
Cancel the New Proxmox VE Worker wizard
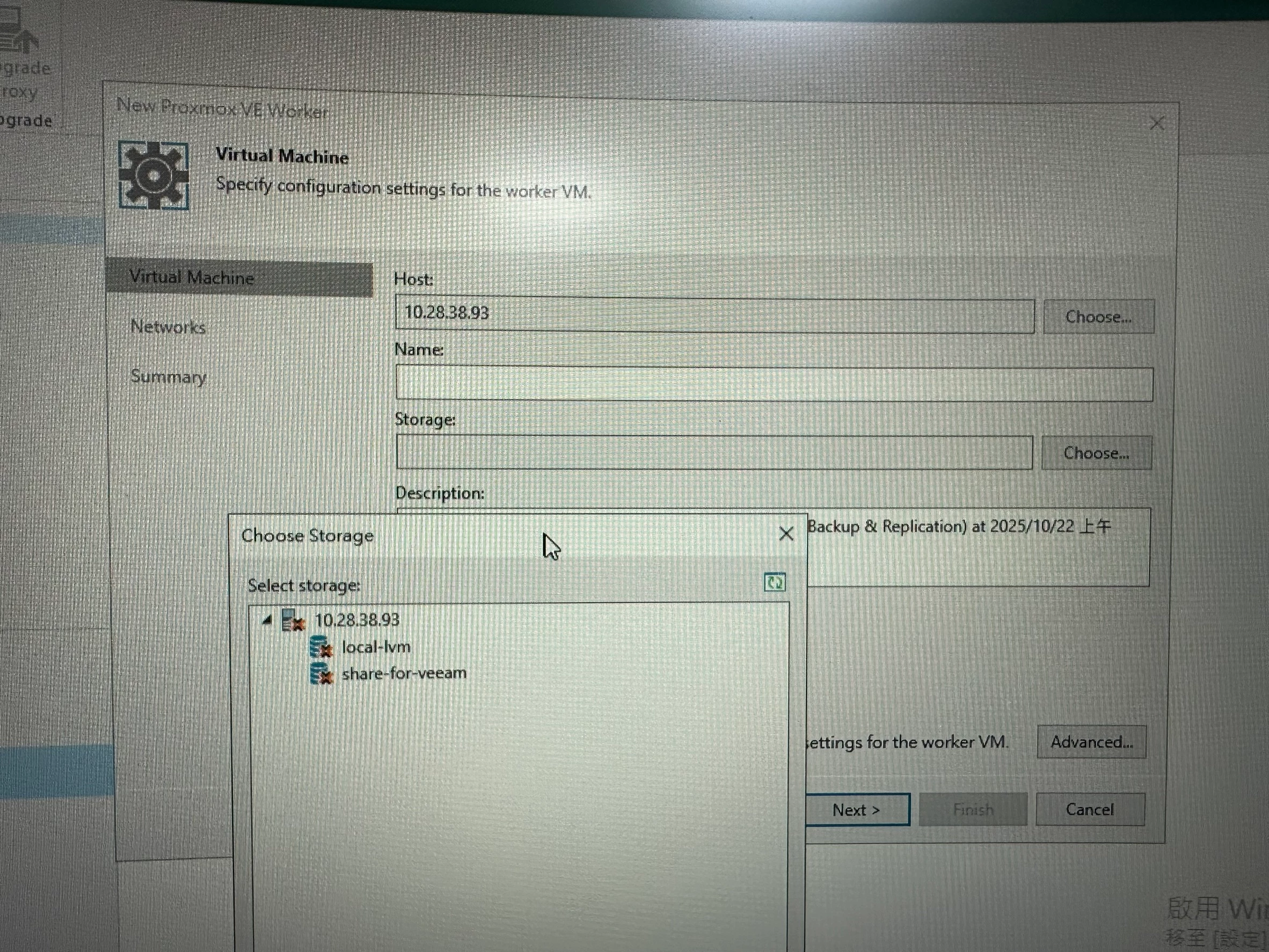click(x=1089, y=809)
